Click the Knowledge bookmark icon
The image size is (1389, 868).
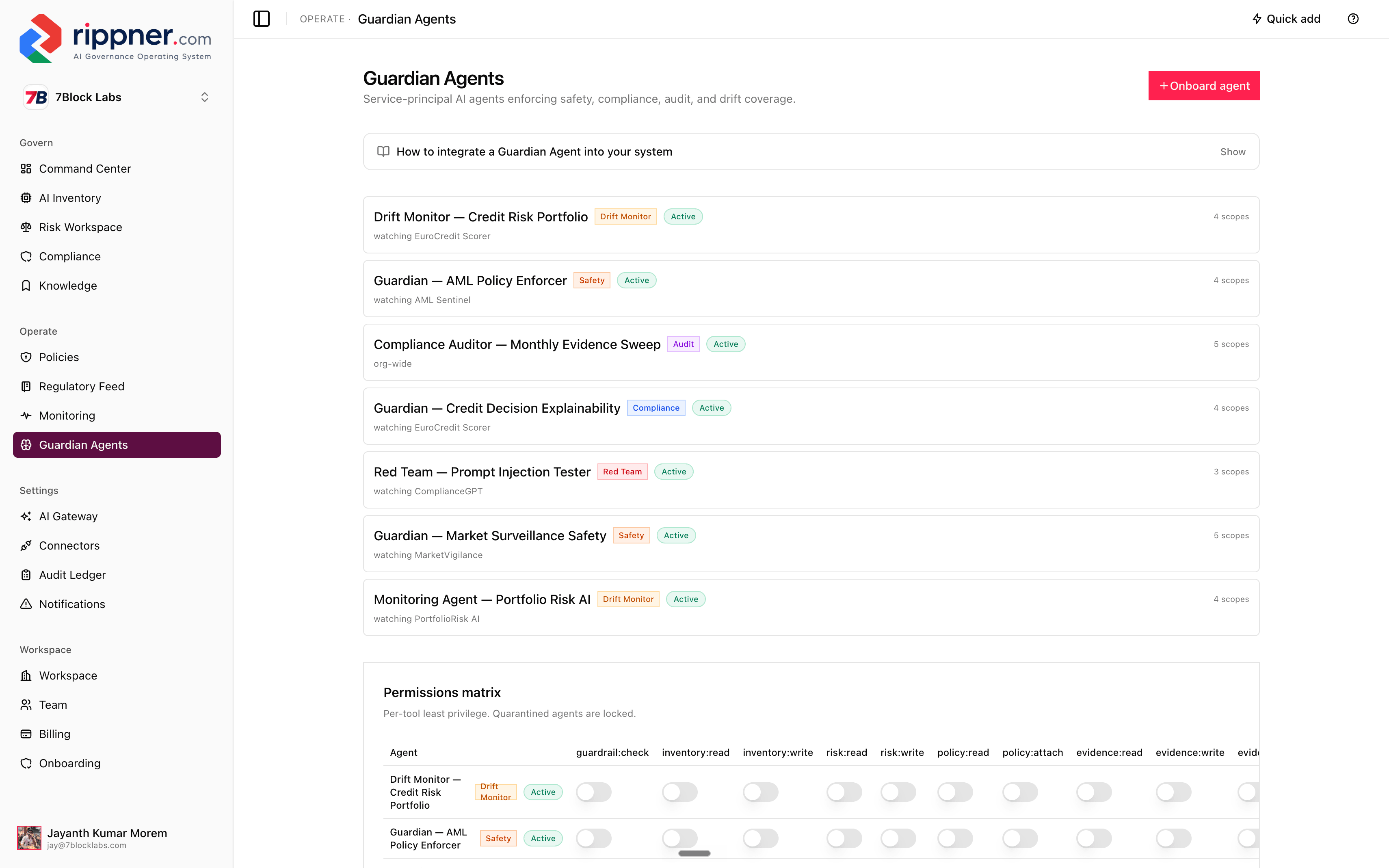[26, 286]
